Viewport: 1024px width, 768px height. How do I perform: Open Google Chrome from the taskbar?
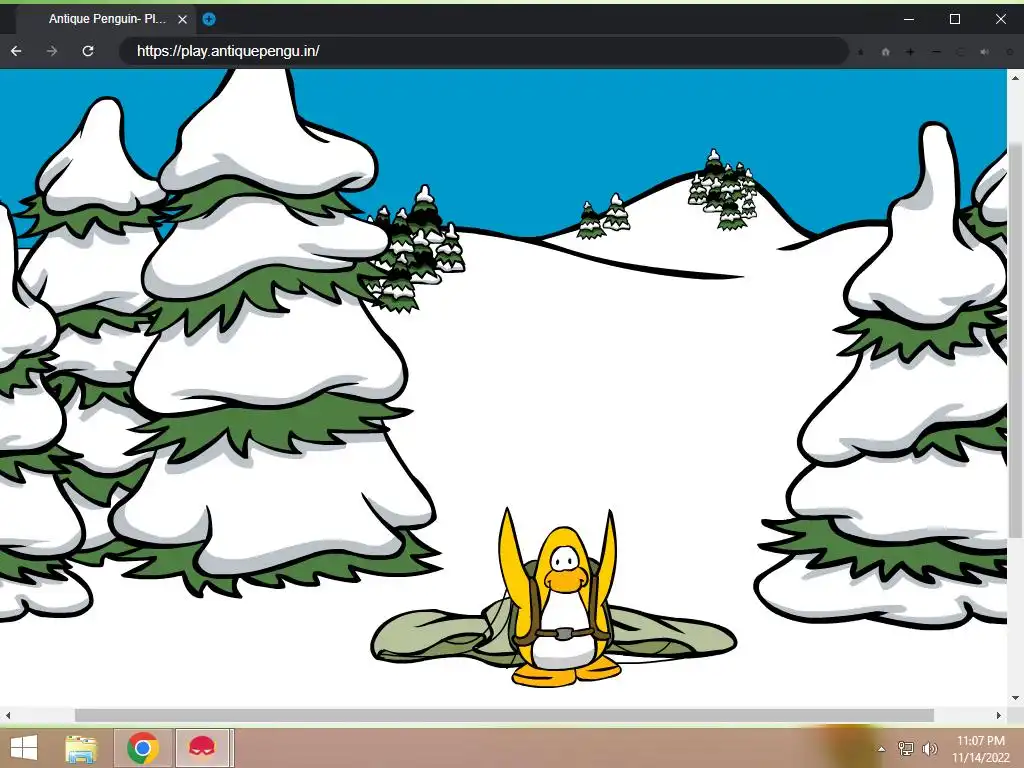143,748
